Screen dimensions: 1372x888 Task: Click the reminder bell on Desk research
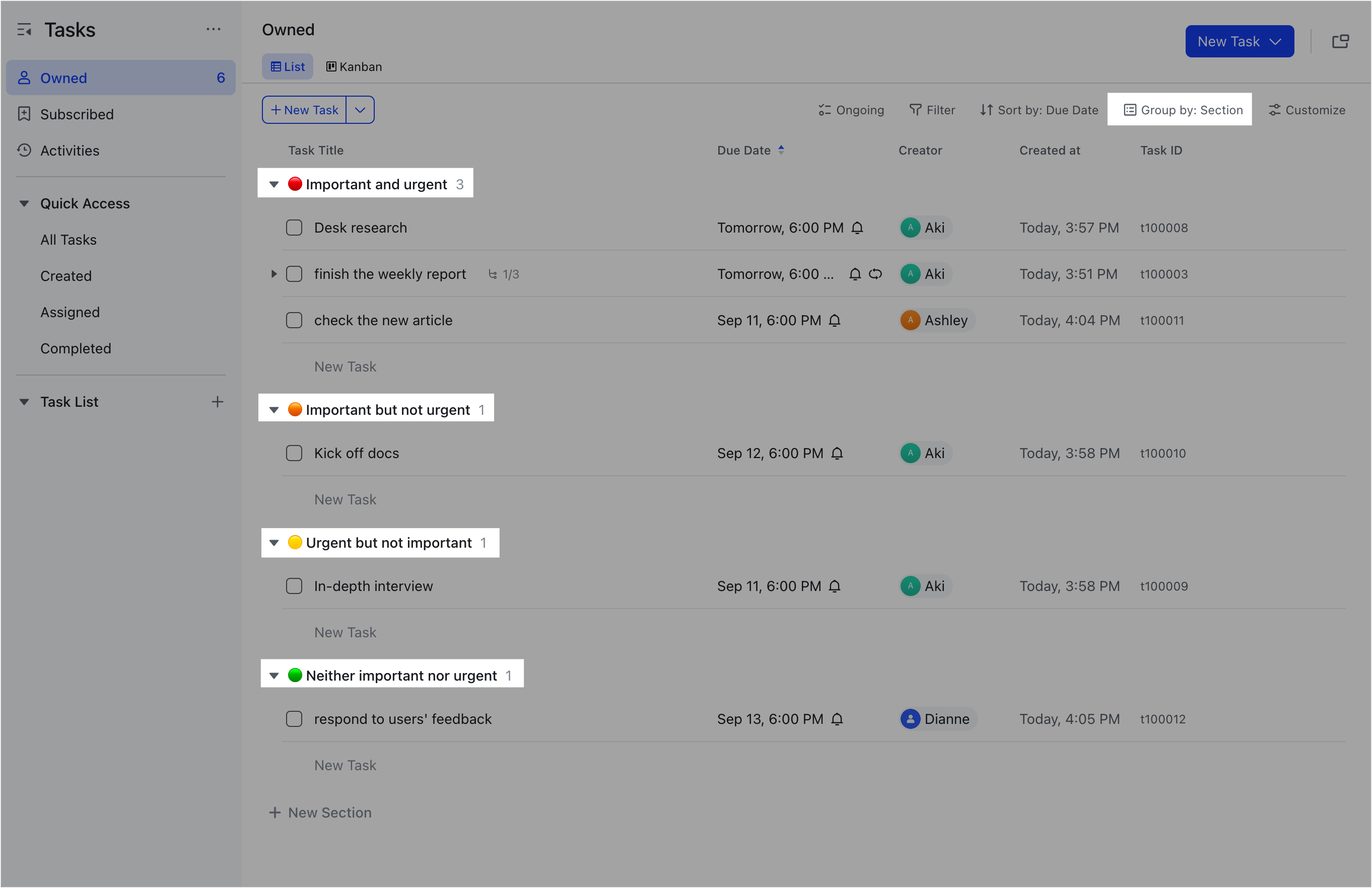[x=858, y=228]
